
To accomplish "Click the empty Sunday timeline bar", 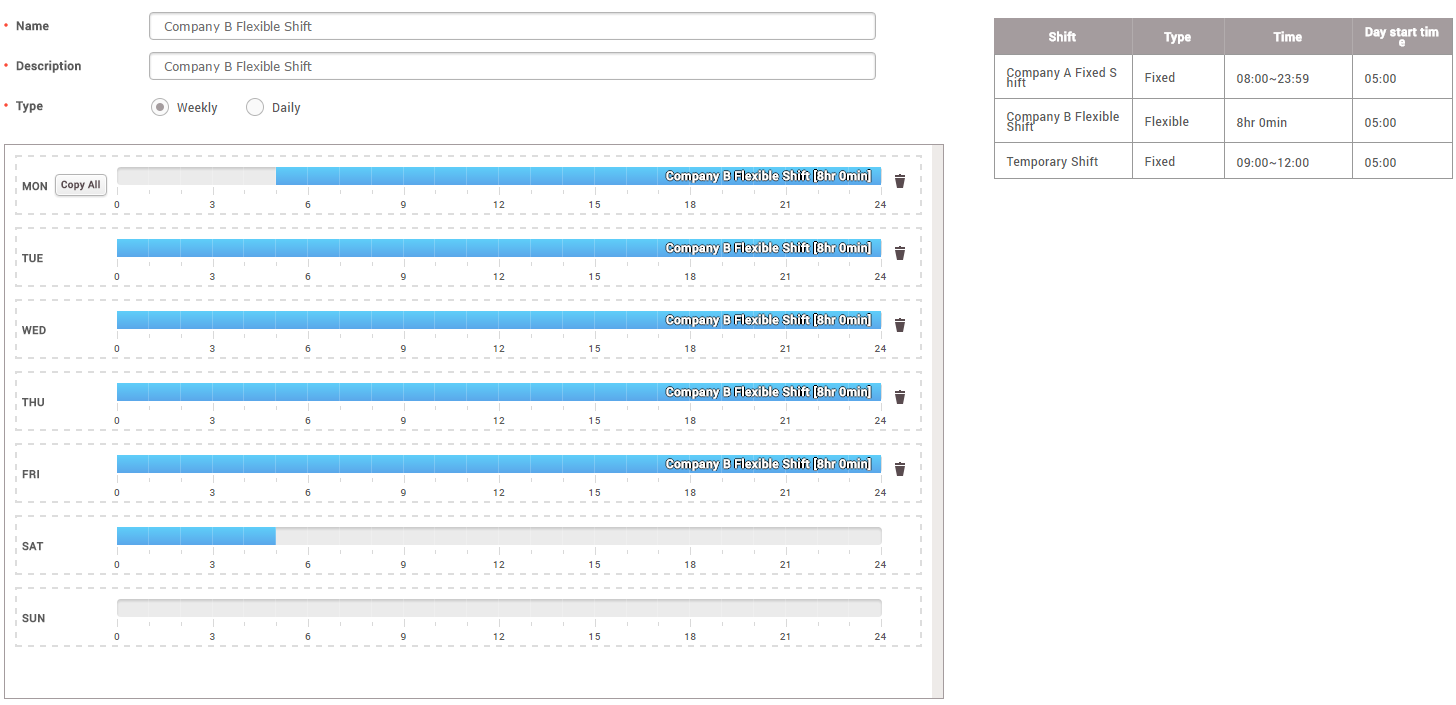I will pyautogui.click(x=498, y=608).
